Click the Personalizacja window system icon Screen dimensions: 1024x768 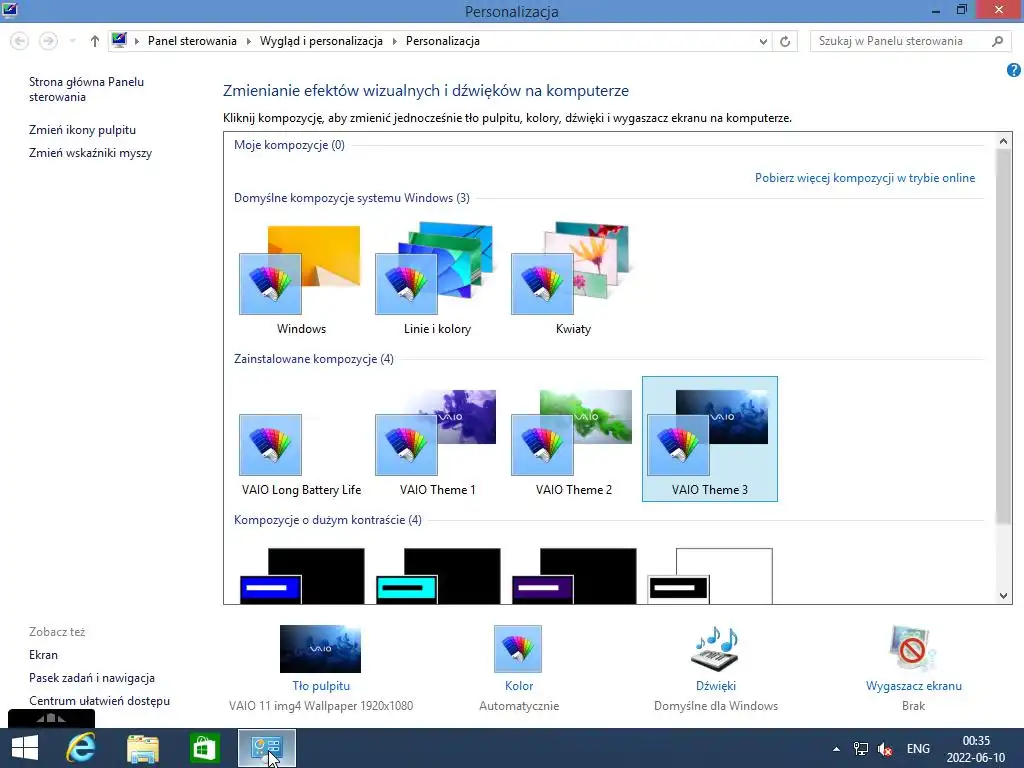10,10
